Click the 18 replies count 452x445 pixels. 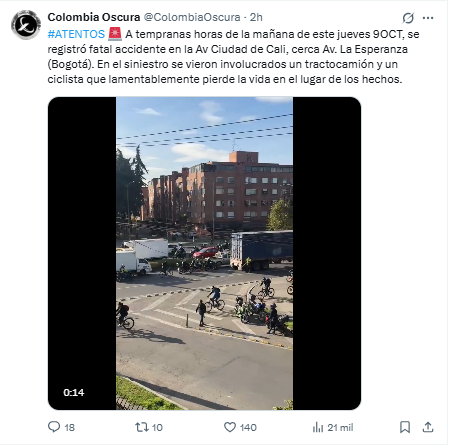point(70,427)
